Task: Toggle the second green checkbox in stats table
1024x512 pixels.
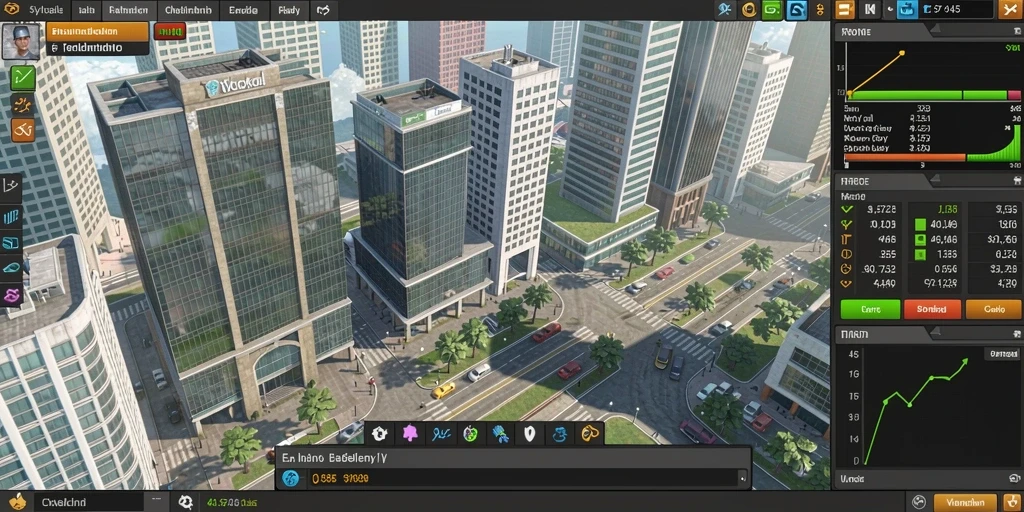Action: tap(920, 240)
